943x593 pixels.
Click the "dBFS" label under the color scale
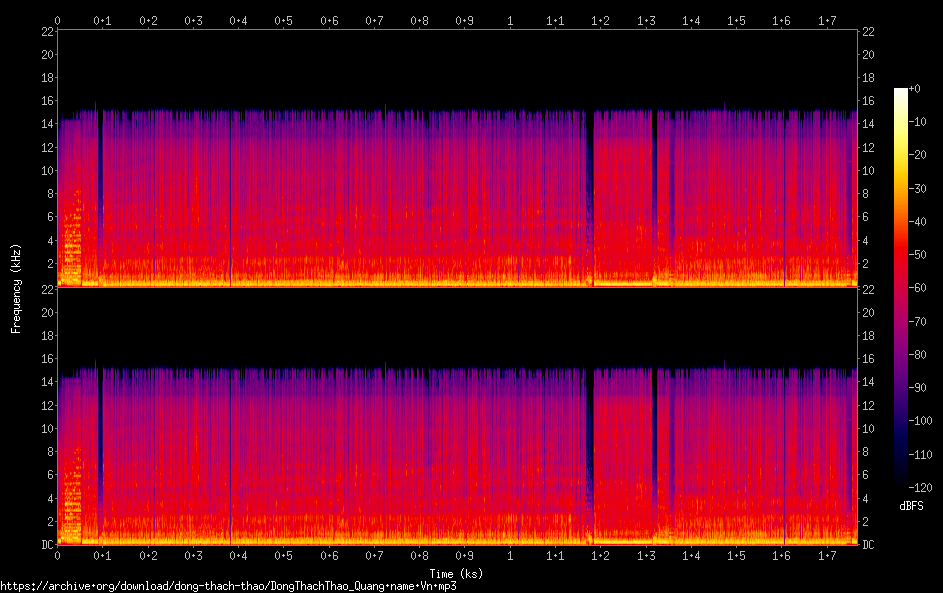point(911,506)
